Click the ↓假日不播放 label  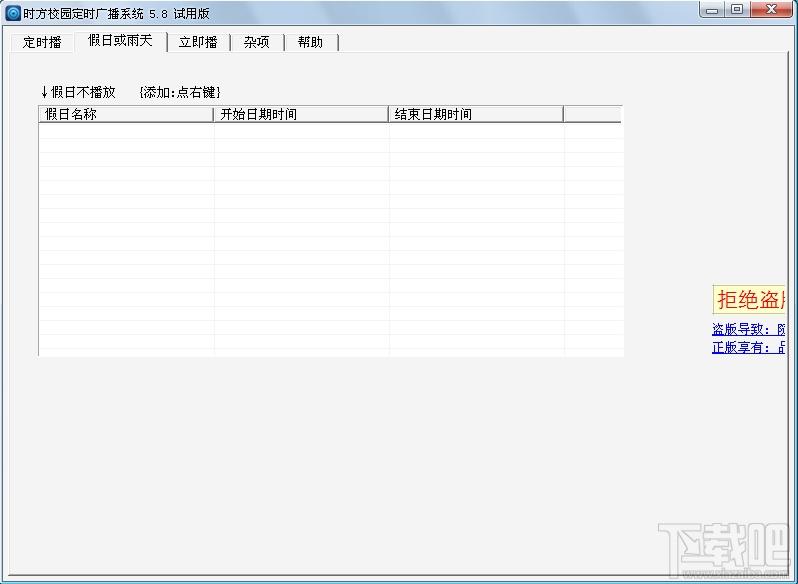pyautogui.click(x=78, y=92)
